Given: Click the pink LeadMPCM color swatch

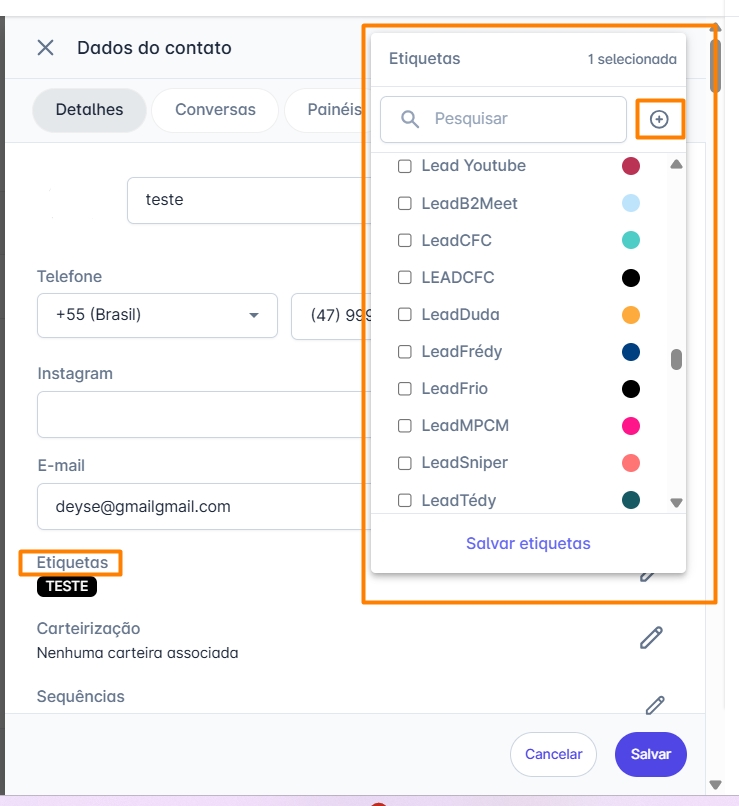Looking at the screenshot, I should (x=631, y=426).
